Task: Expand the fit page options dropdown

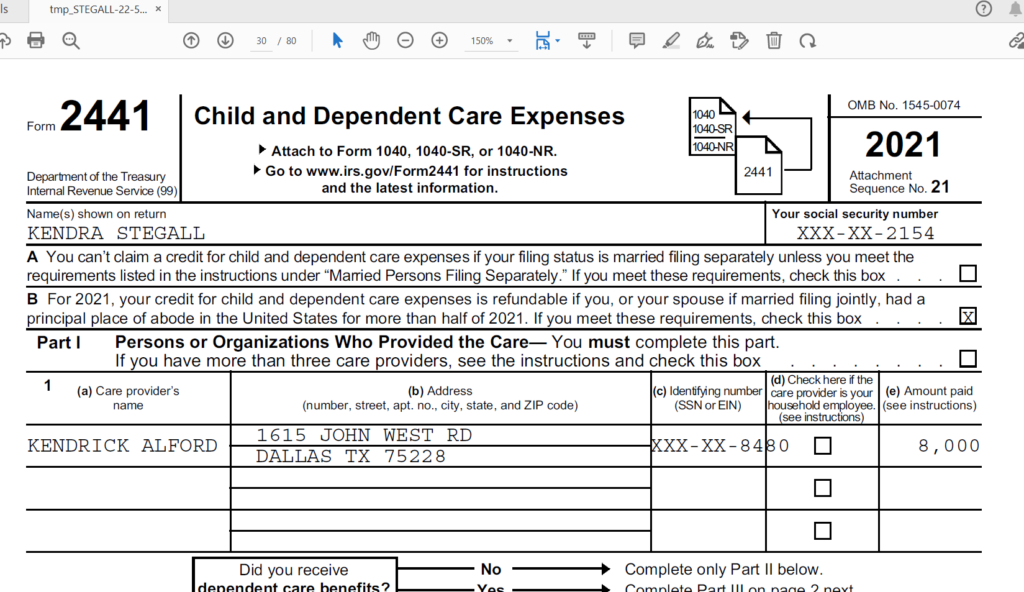Action: click(x=557, y=41)
